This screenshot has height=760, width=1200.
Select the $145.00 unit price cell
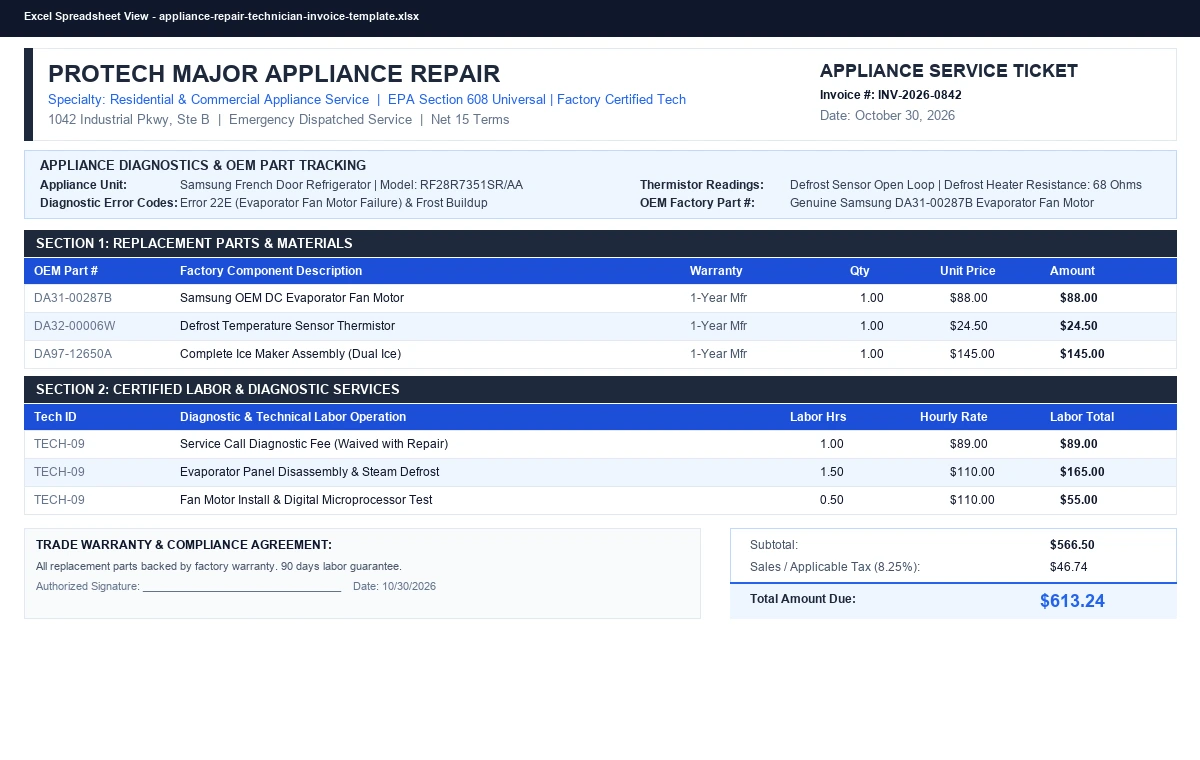[x=972, y=354]
